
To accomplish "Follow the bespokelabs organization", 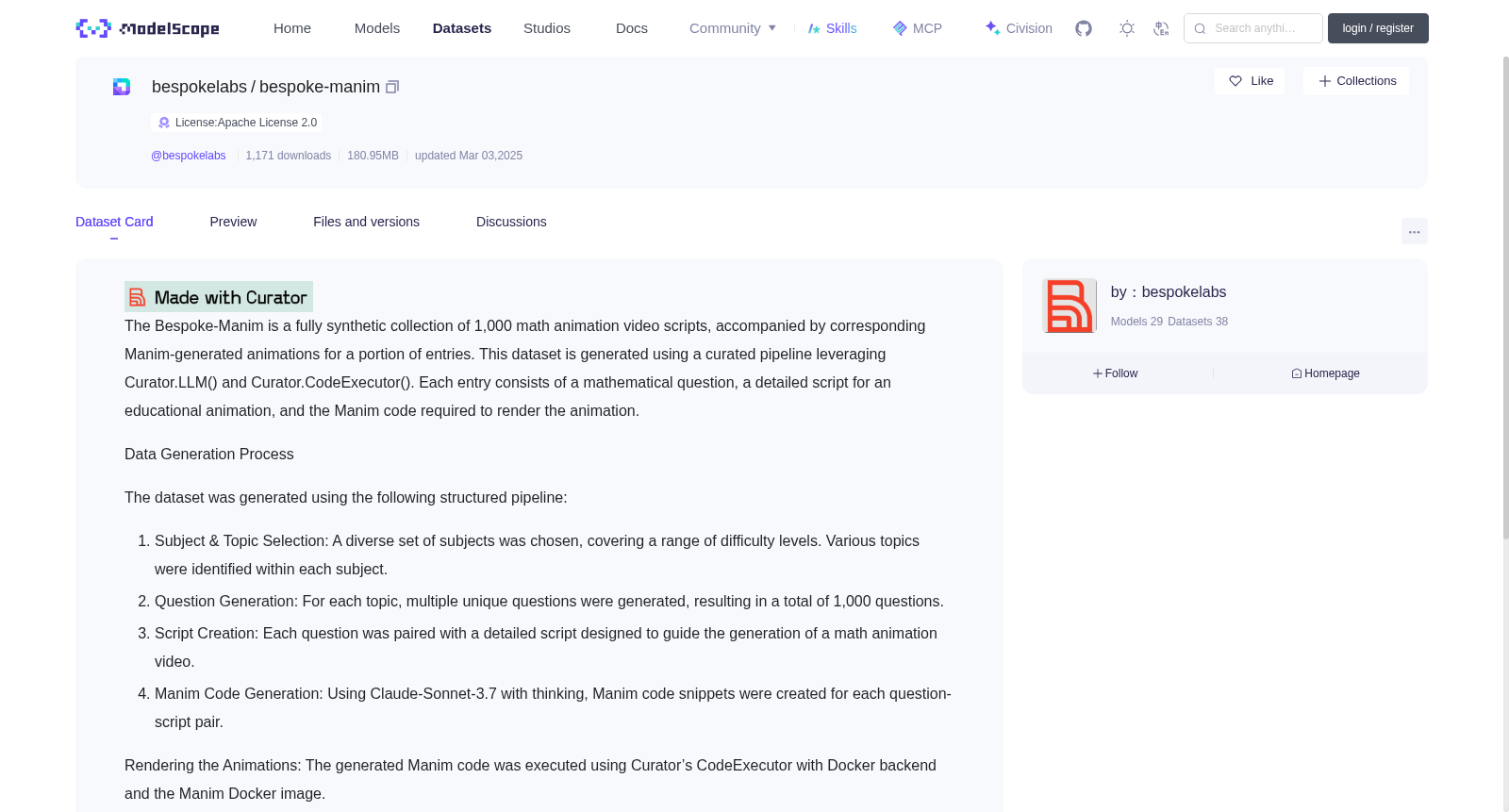I will click(1116, 373).
